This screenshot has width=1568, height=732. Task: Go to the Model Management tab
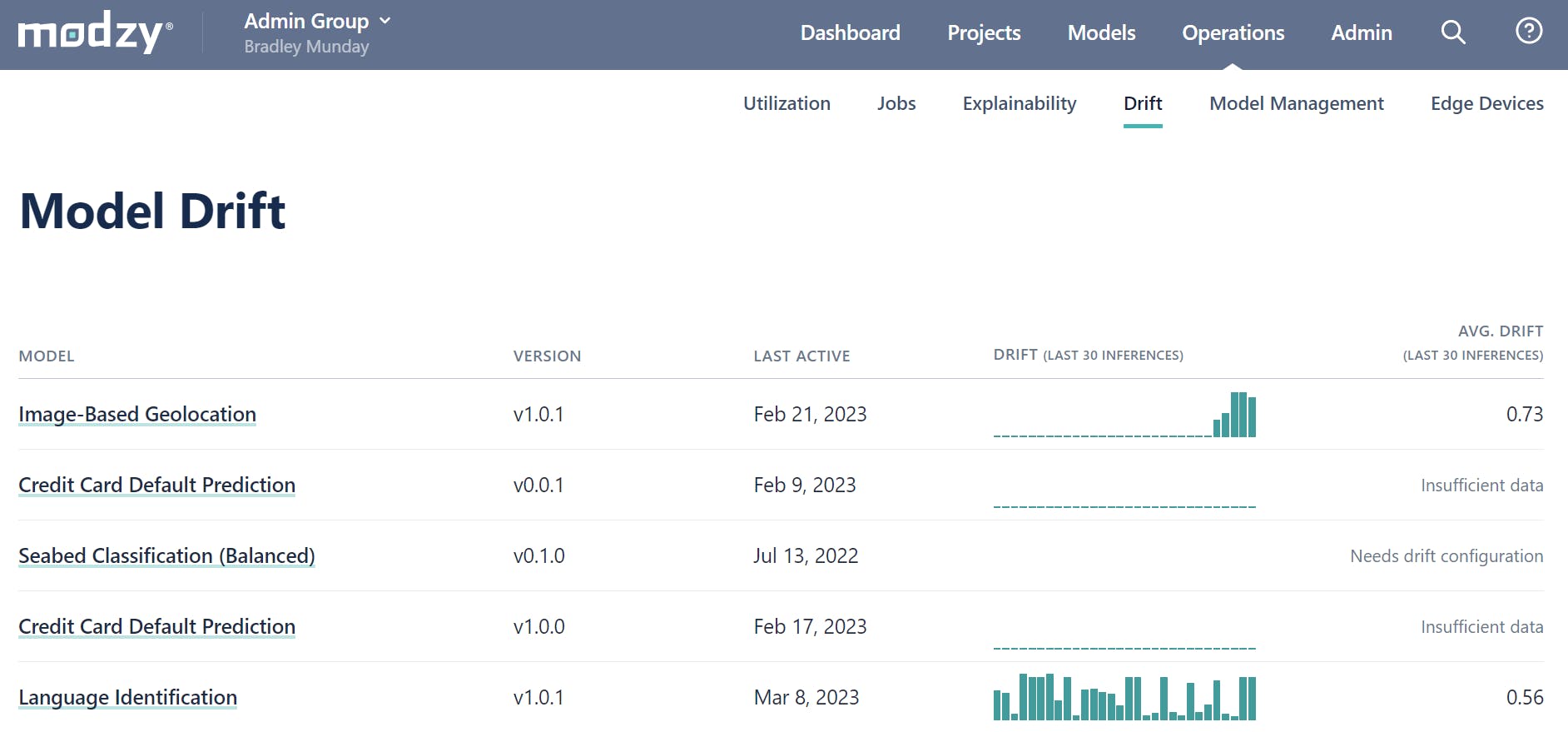(1296, 103)
